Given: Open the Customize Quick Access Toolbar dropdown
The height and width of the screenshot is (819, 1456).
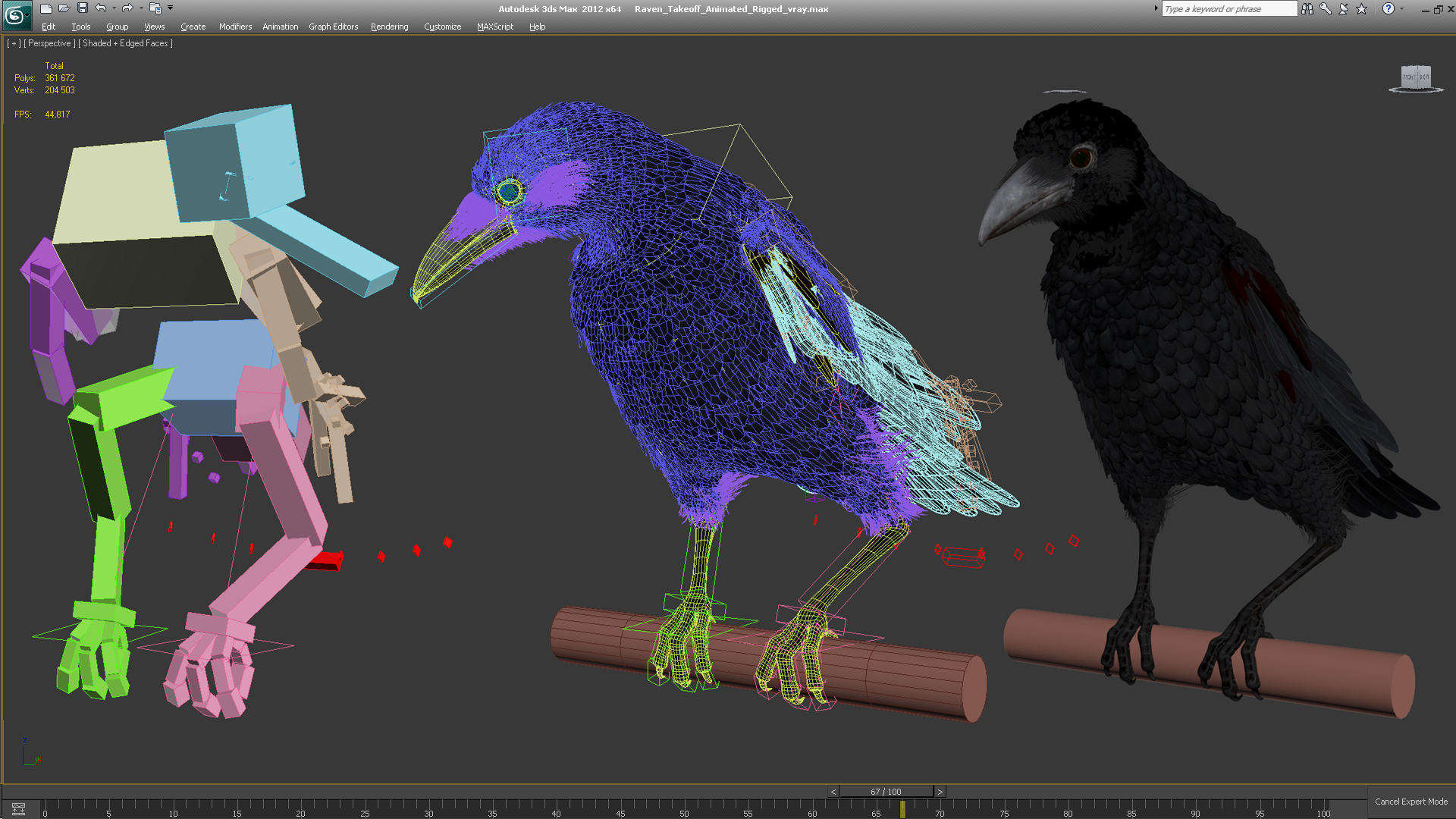Looking at the screenshot, I should [171, 8].
